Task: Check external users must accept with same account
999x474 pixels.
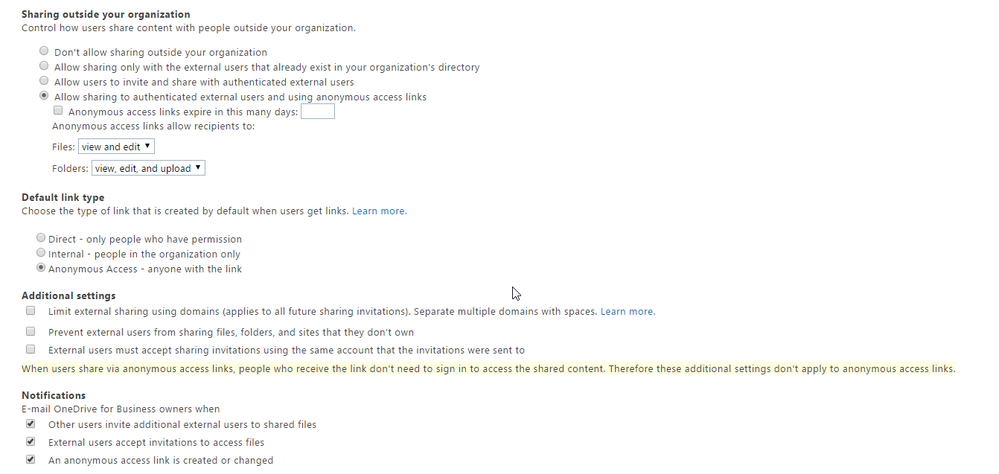Action: [30, 350]
